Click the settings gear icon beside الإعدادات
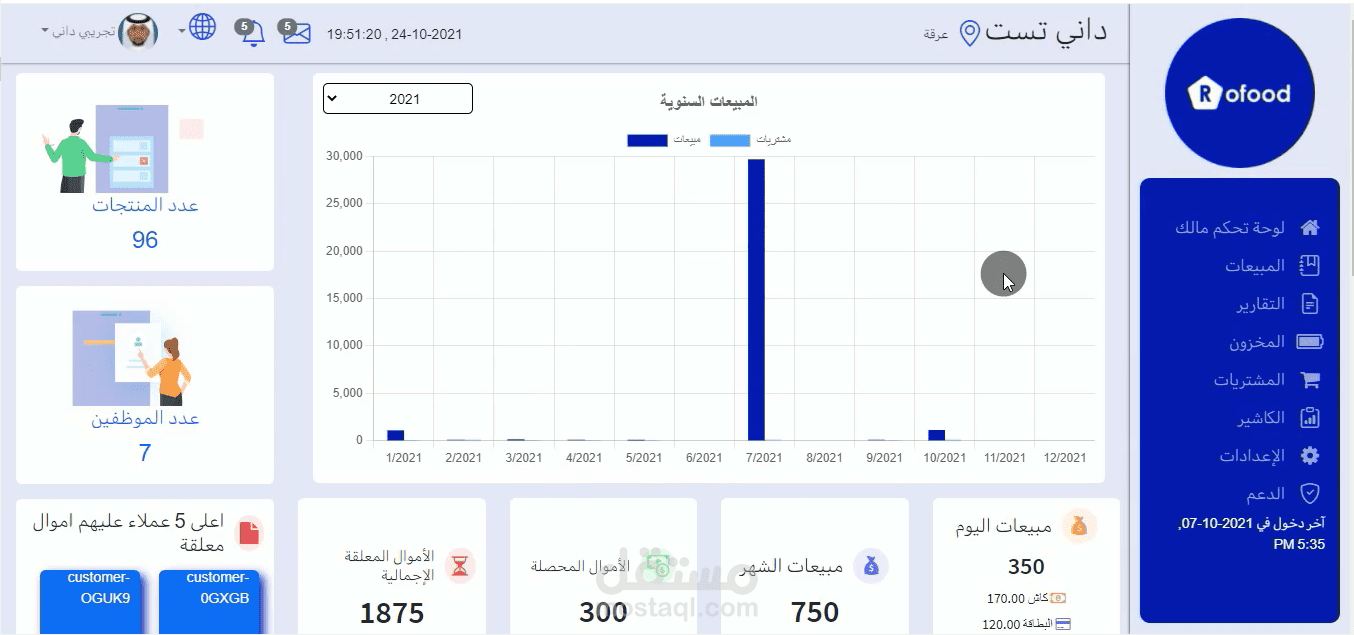 [x=1309, y=456]
